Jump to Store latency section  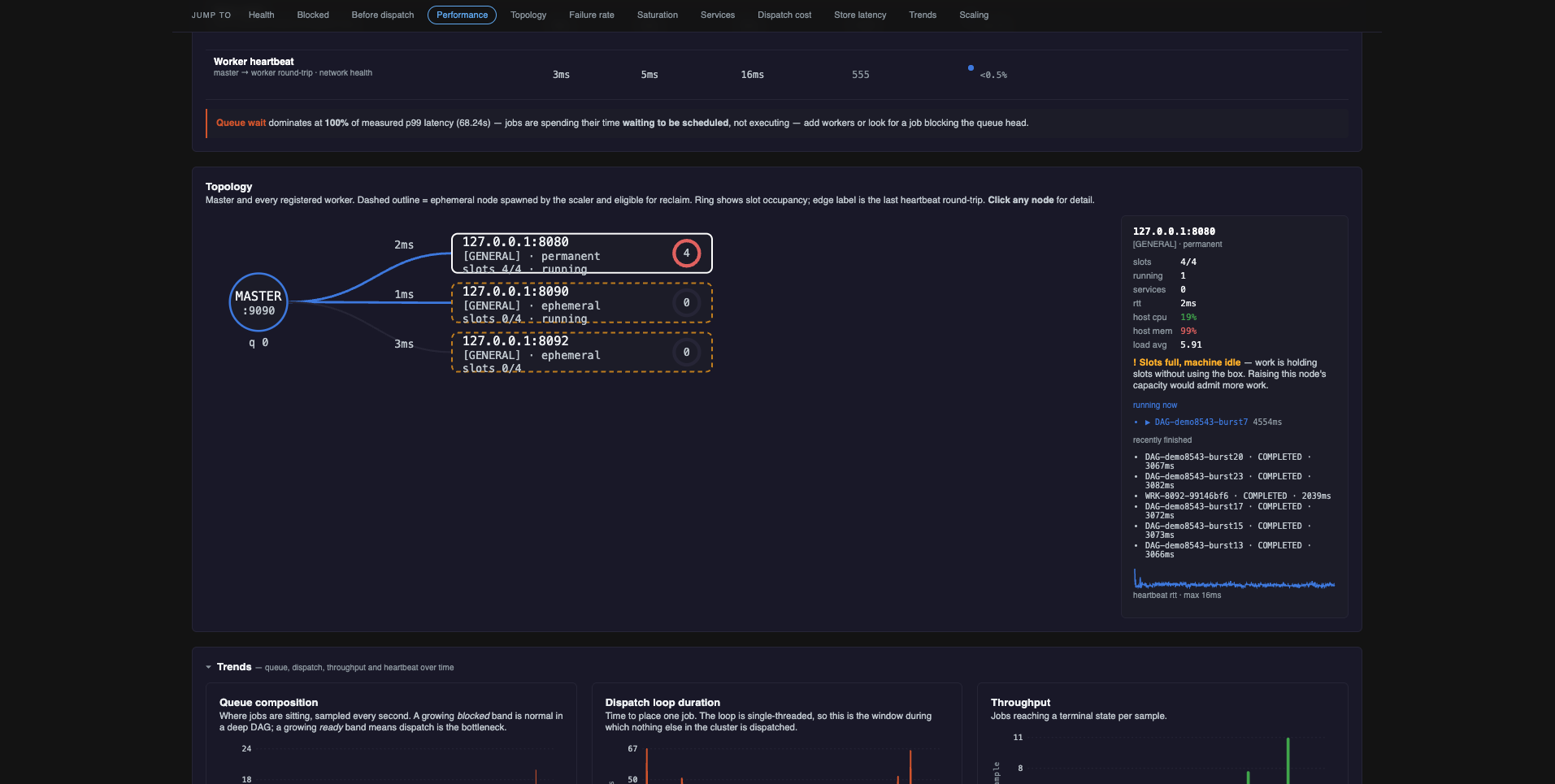(x=860, y=15)
